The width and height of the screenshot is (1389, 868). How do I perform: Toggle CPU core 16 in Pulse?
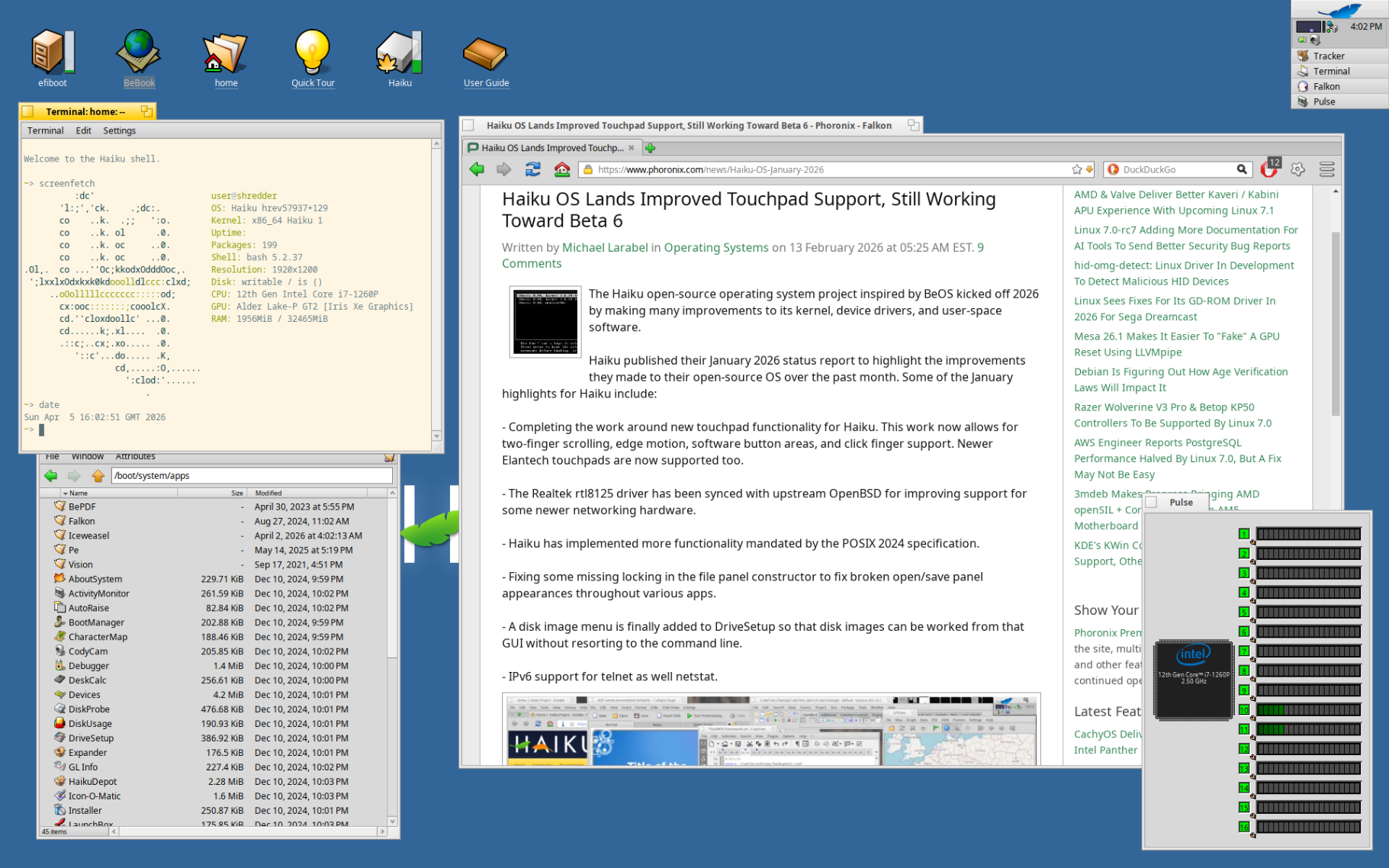(1243, 826)
